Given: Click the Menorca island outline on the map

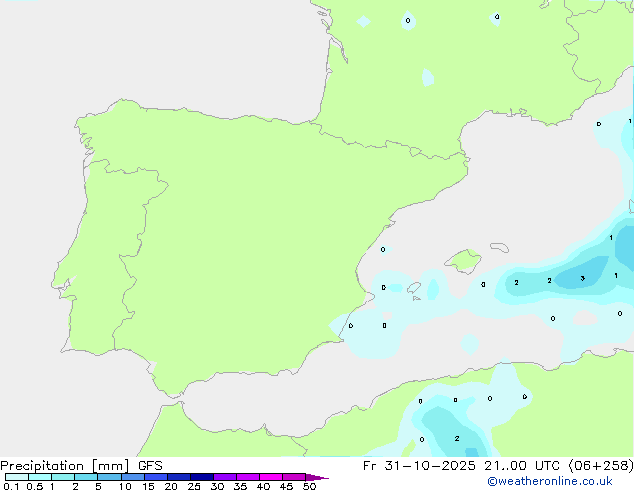Looking at the screenshot, I should pos(499,247).
